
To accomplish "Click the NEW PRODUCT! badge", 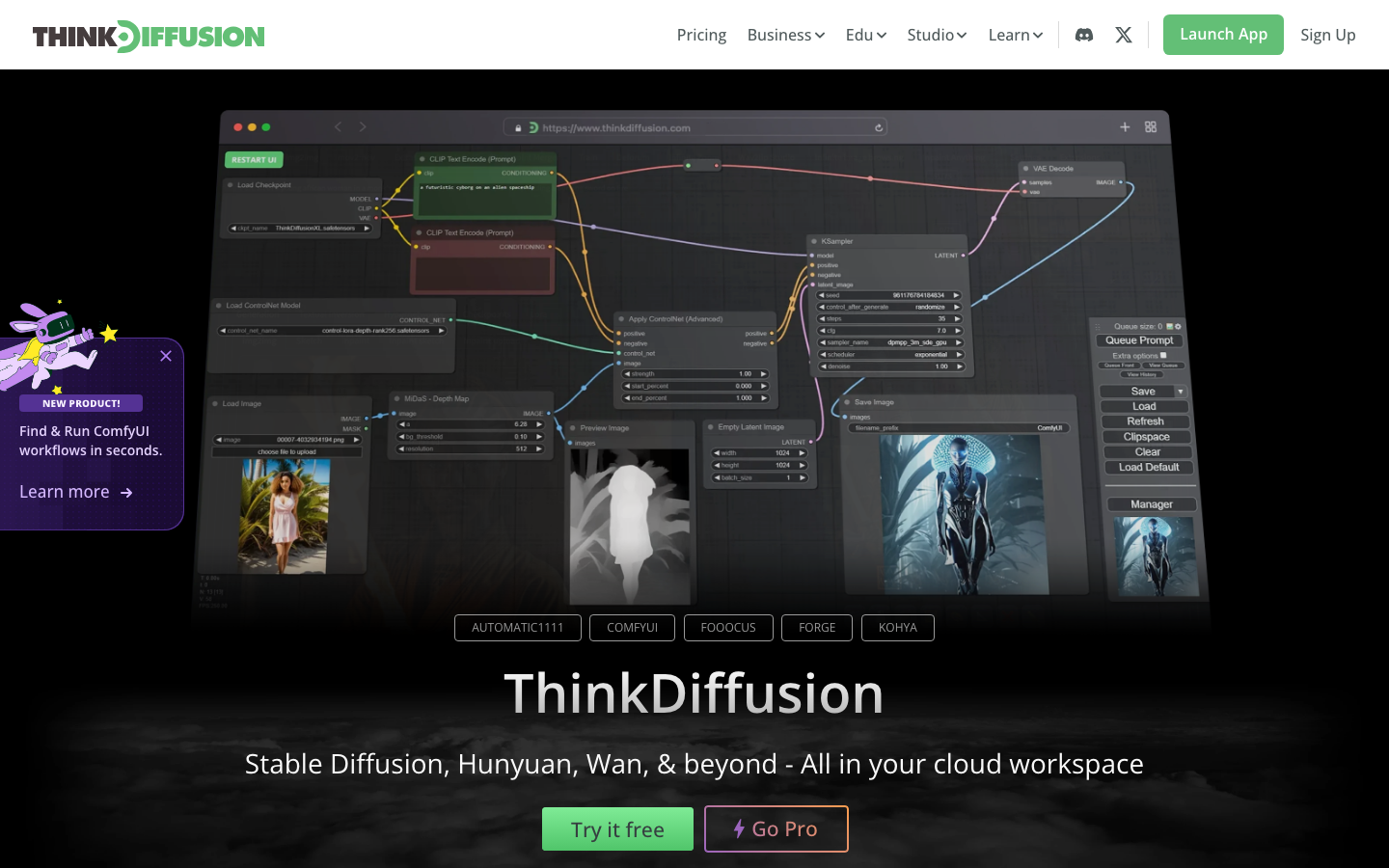I will (81, 403).
